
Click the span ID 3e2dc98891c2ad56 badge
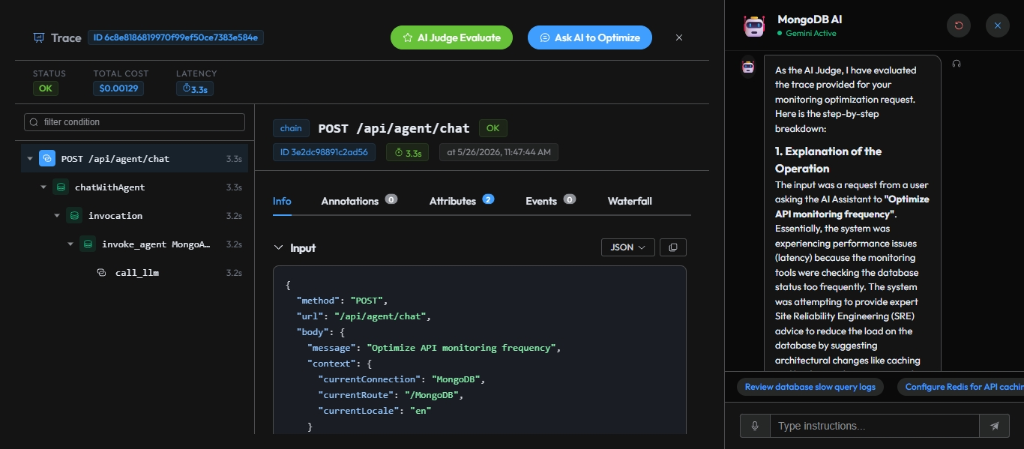pos(325,153)
